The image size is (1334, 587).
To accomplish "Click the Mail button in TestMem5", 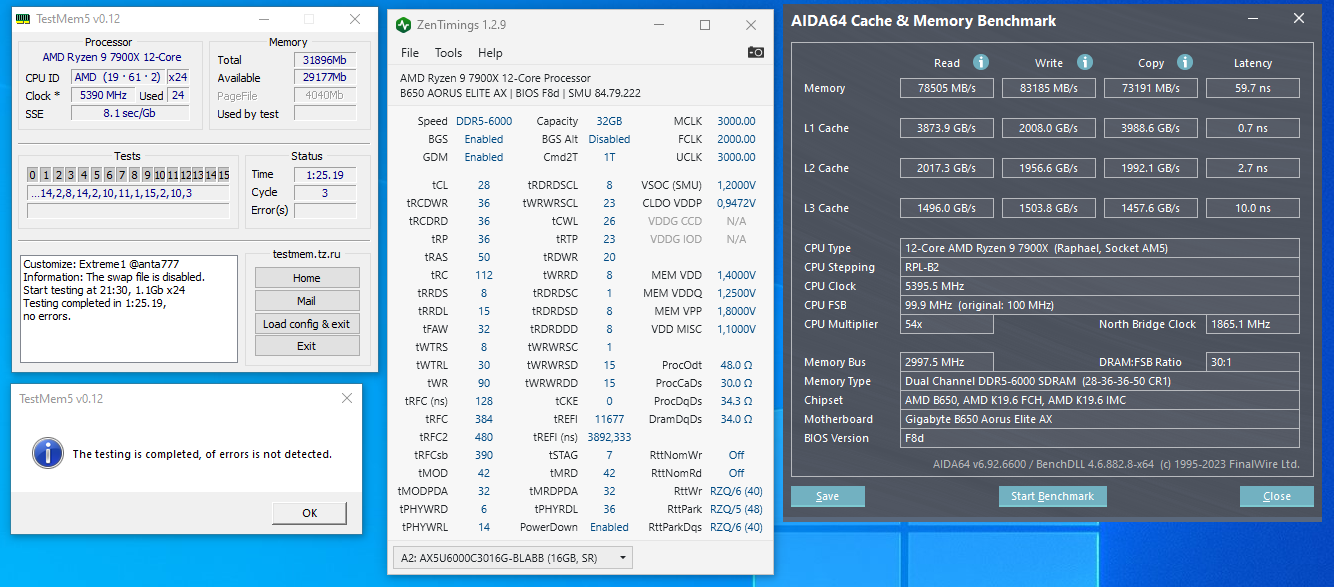I will click(x=307, y=301).
